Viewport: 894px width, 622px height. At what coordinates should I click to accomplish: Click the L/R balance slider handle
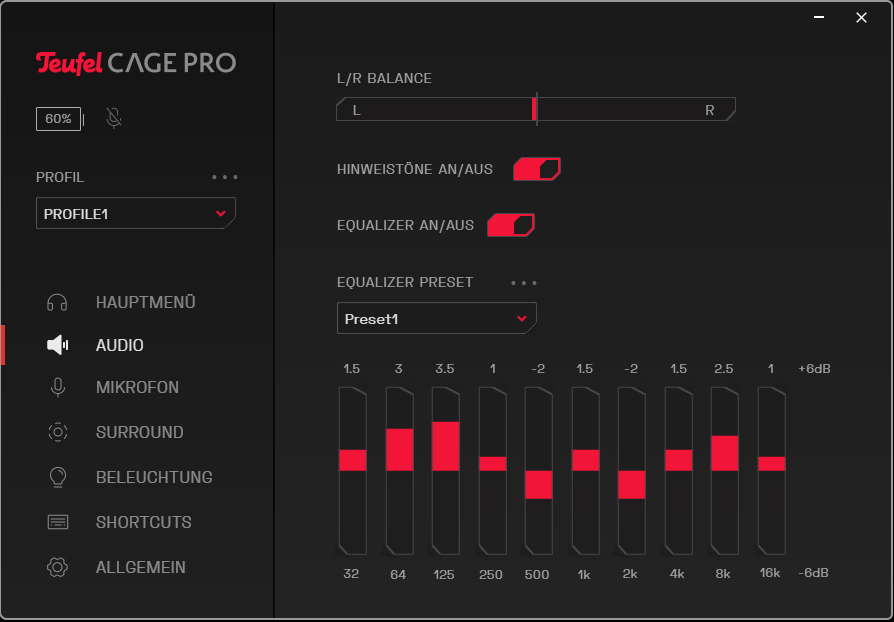point(534,109)
